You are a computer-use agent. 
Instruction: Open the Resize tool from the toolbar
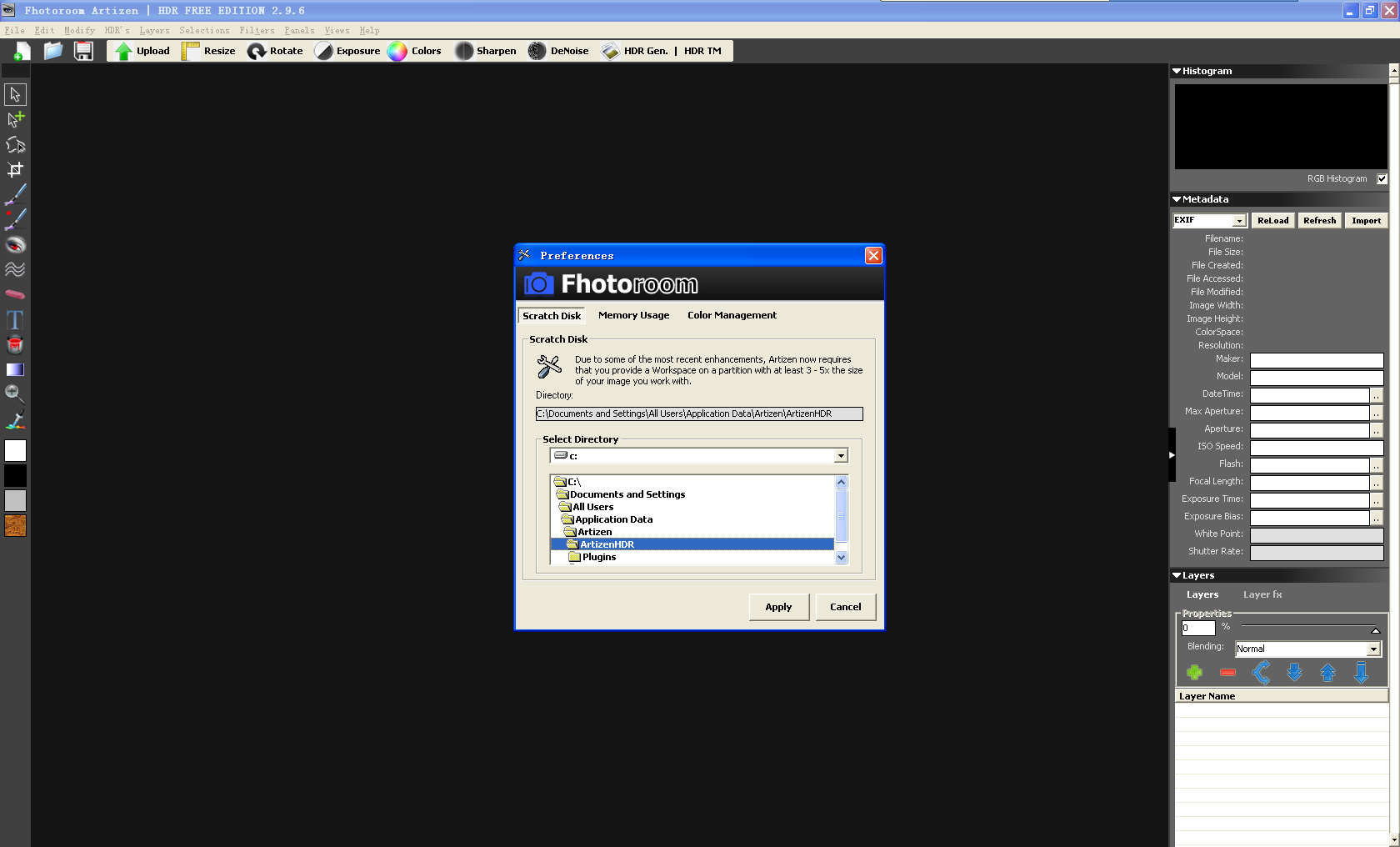coord(209,51)
